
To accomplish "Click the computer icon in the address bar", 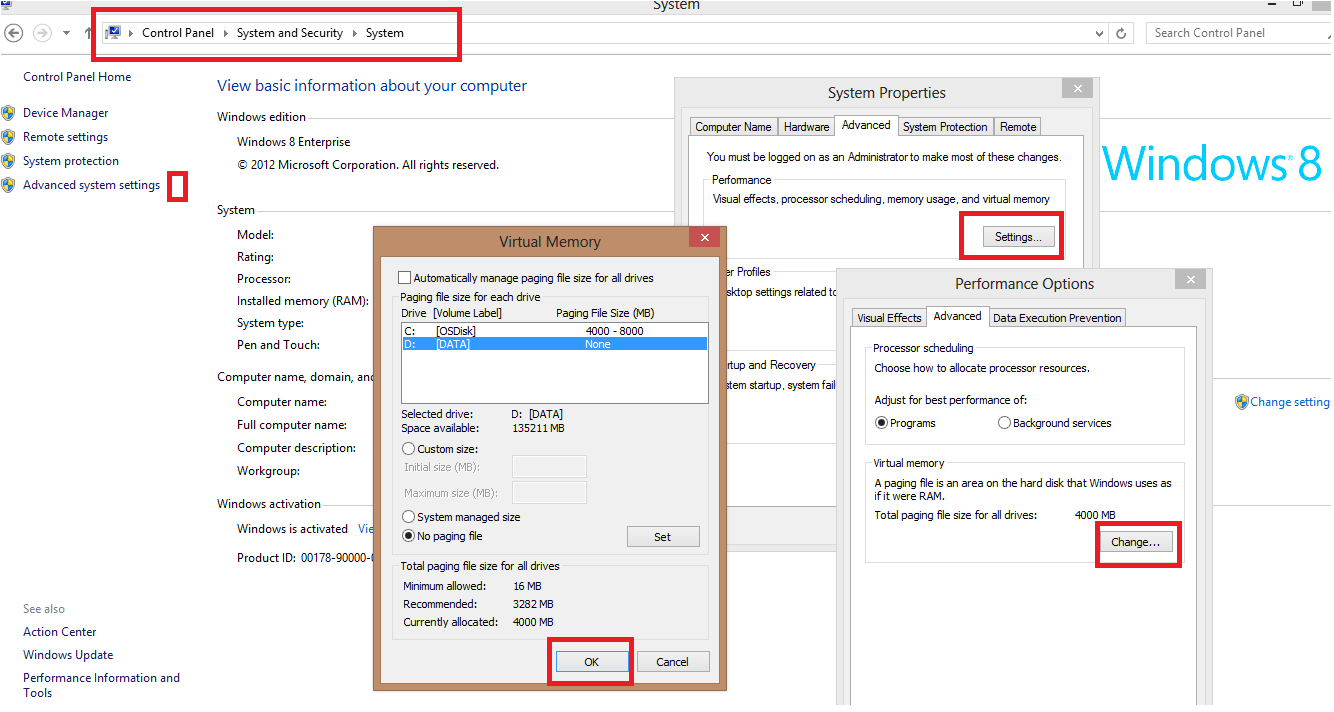I will [114, 33].
